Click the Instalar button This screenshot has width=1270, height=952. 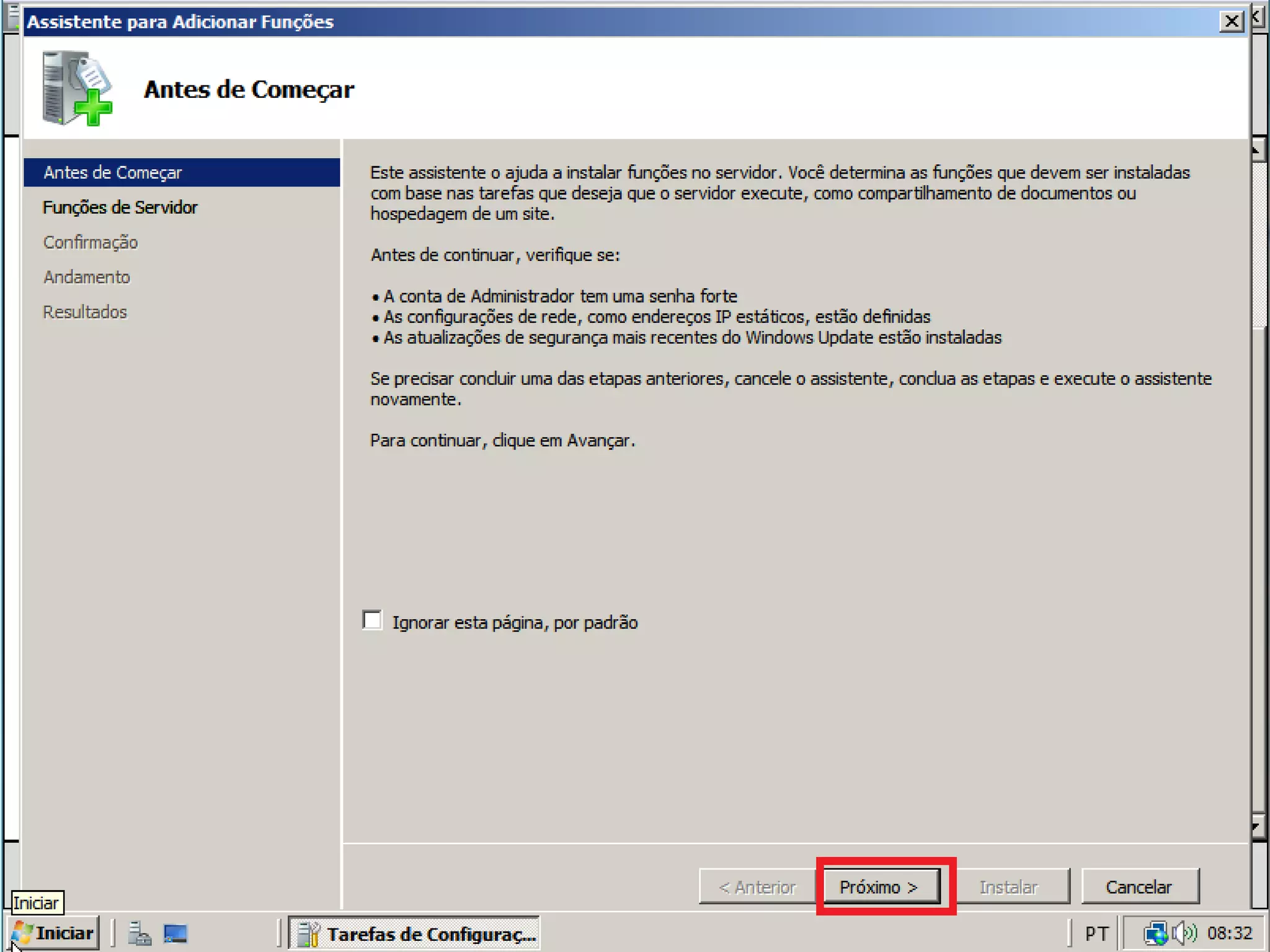click(x=1008, y=887)
